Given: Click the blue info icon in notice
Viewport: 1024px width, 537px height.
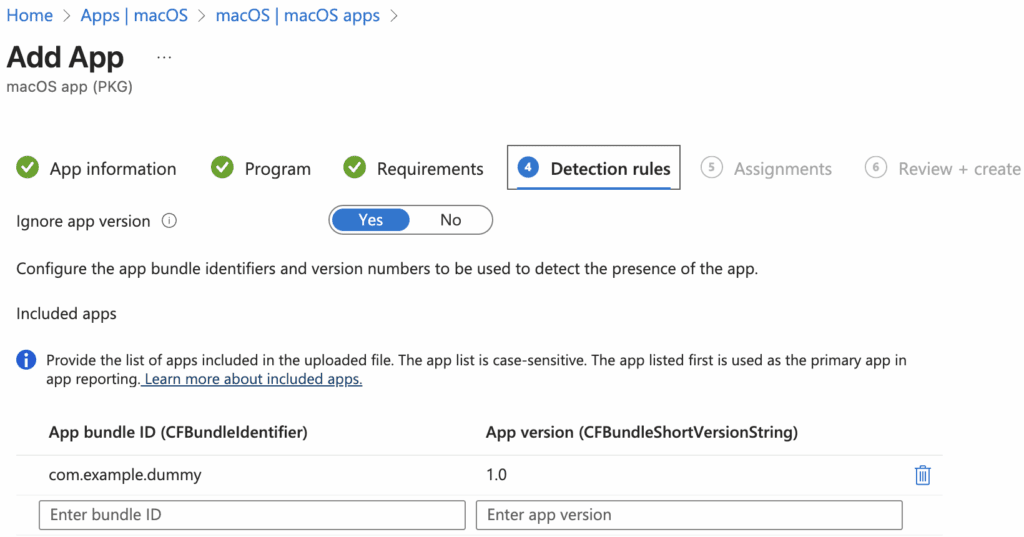Looking at the screenshot, I should coord(27,360).
